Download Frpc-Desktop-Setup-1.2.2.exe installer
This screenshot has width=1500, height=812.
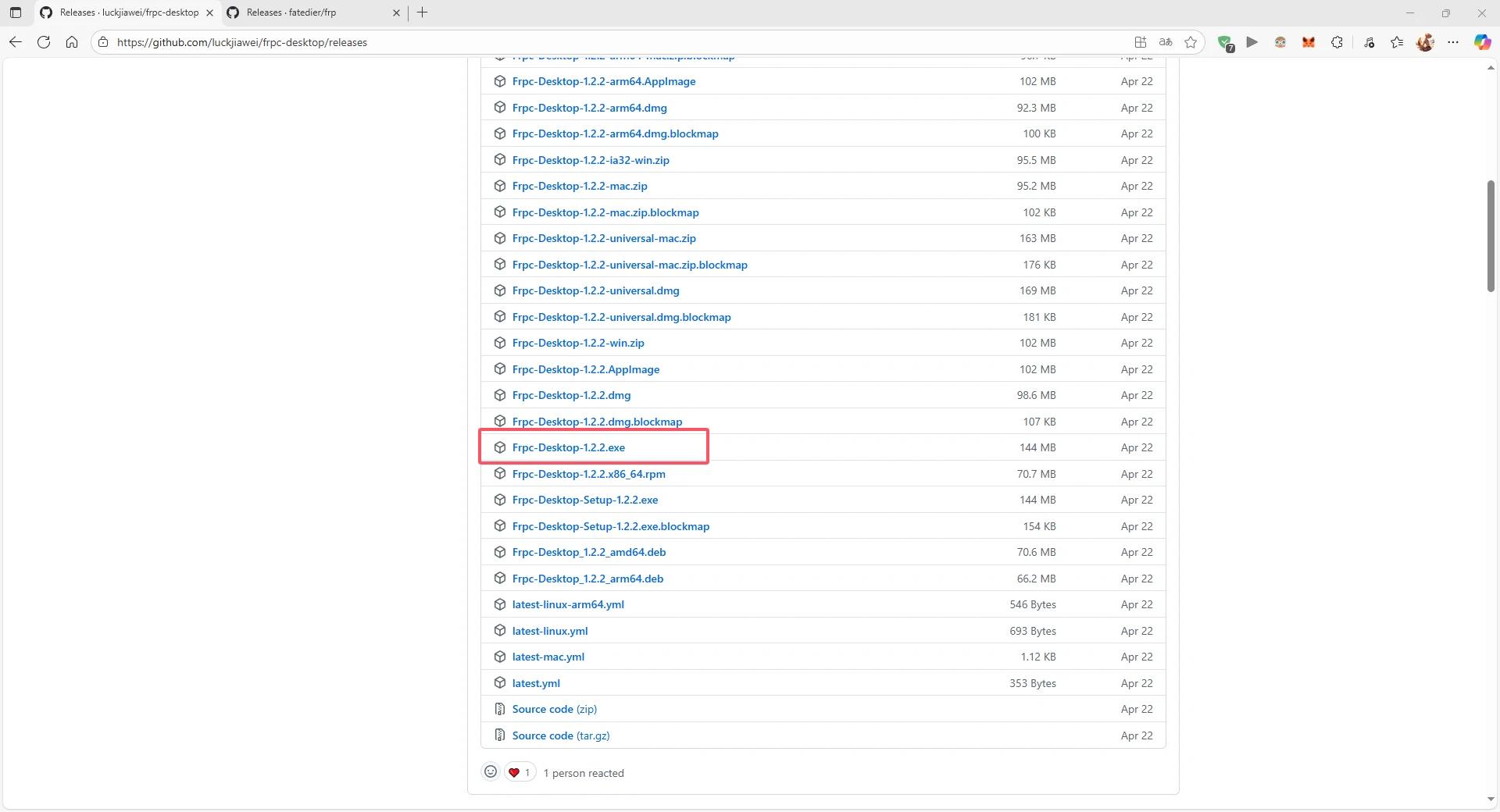click(584, 500)
